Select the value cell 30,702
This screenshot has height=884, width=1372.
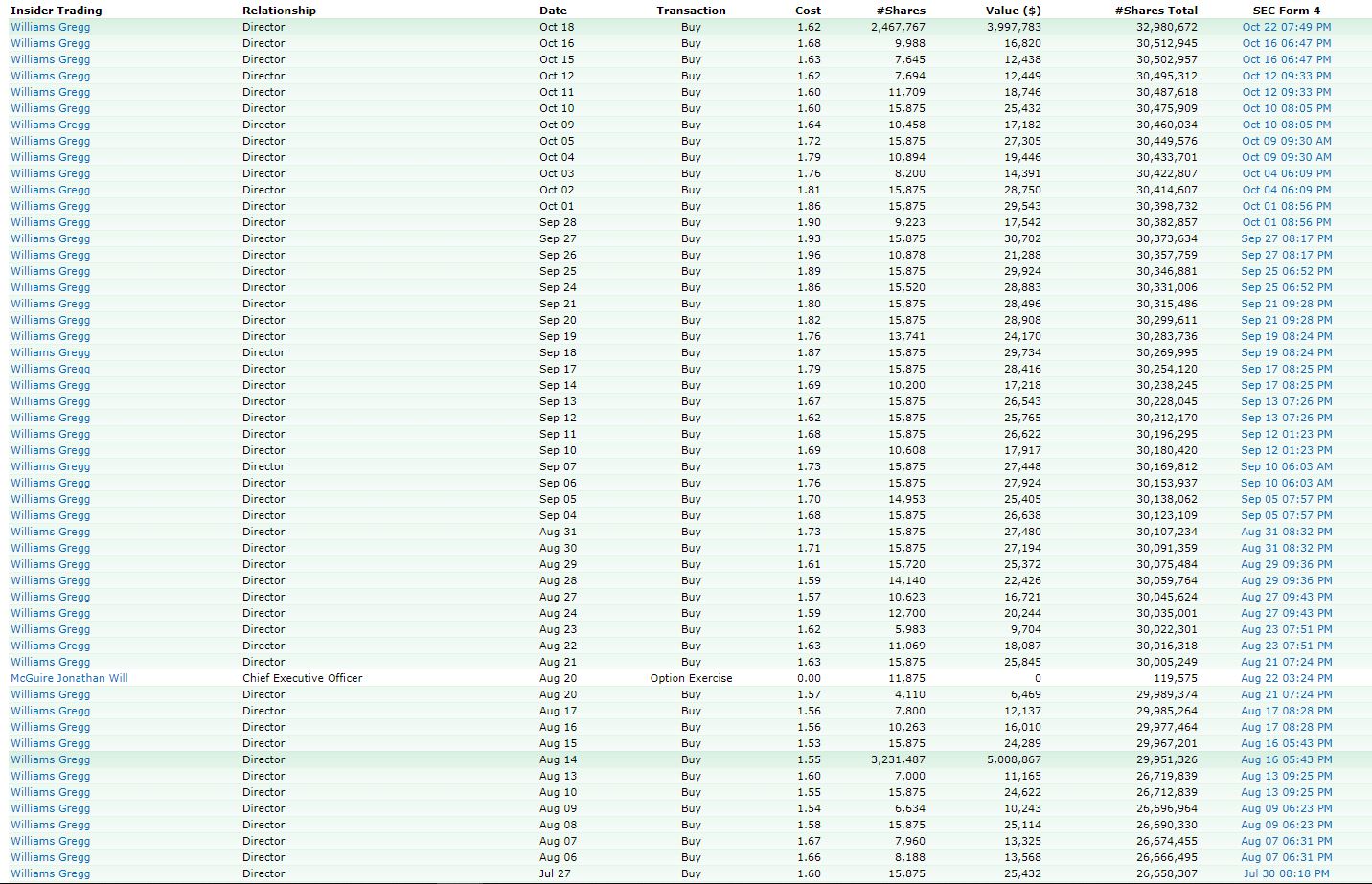coord(1022,238)
